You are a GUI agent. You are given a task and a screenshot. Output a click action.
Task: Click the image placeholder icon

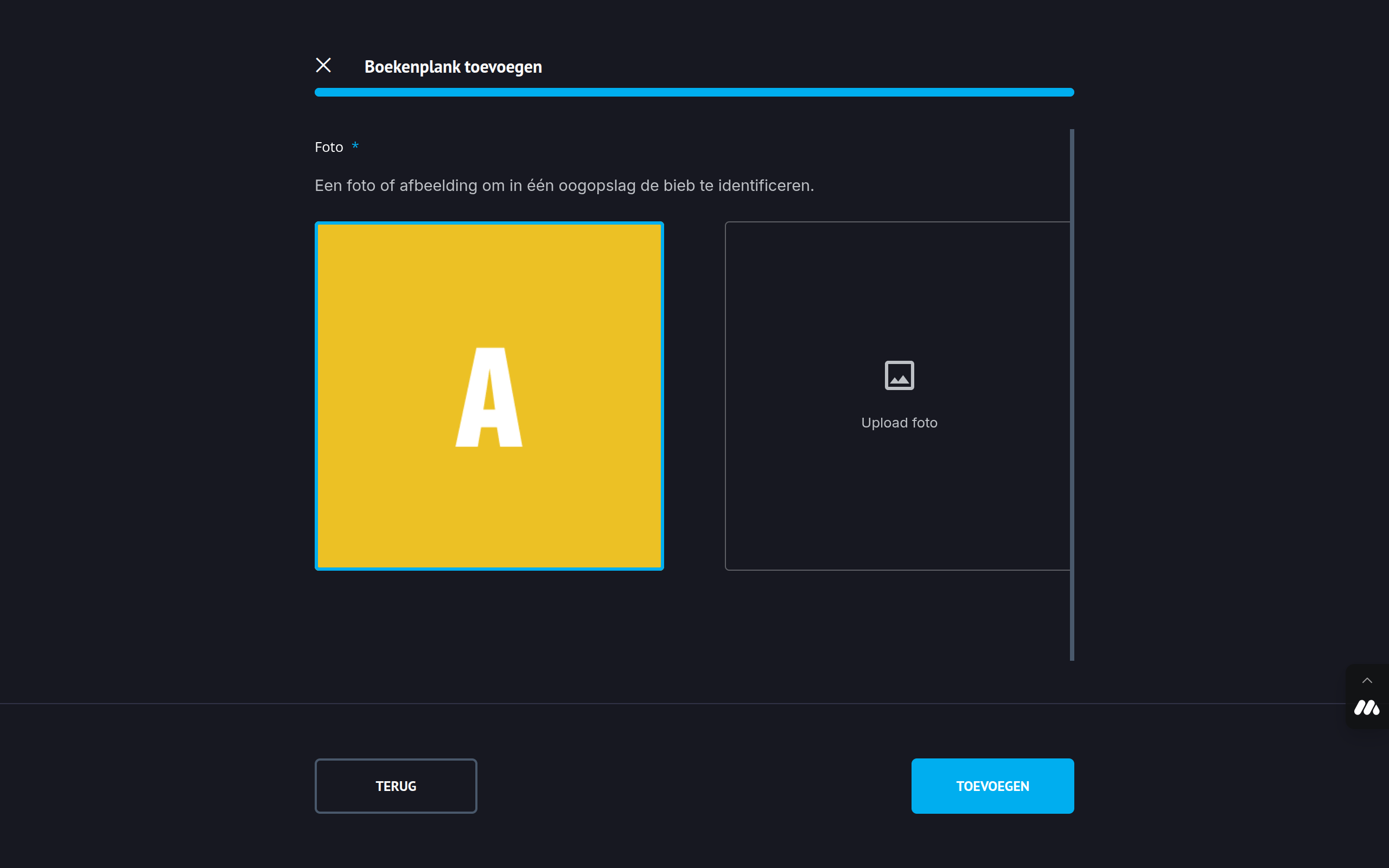(x=899, y=375)
